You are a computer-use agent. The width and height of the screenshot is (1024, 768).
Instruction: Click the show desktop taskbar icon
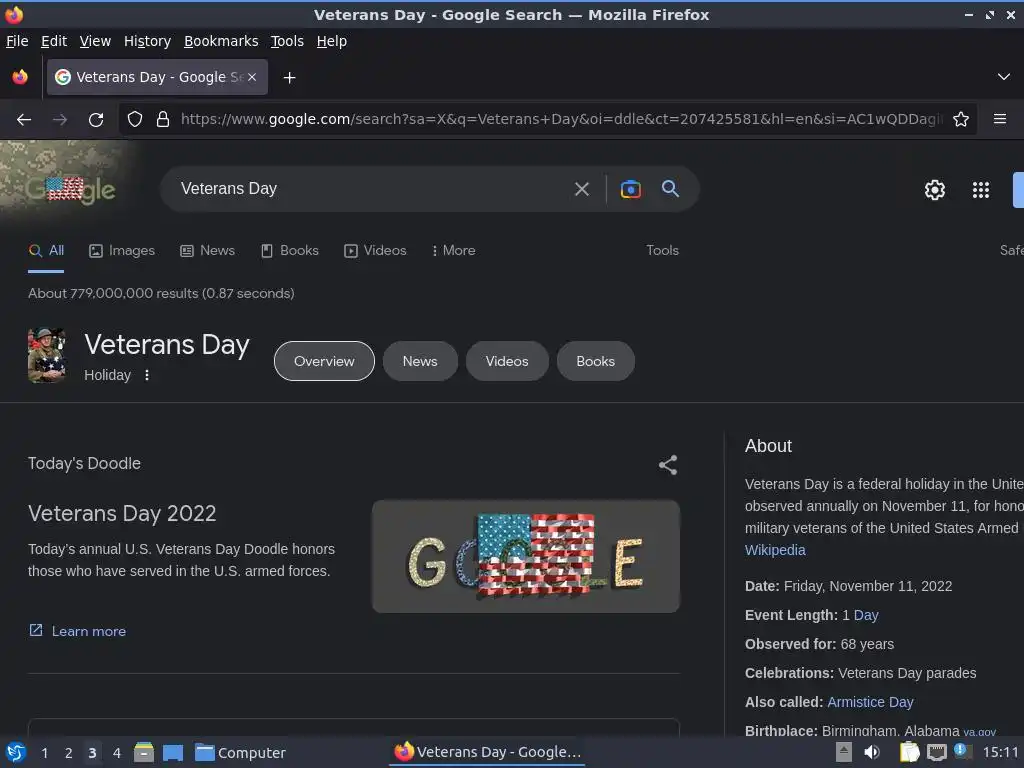(173, 753)
